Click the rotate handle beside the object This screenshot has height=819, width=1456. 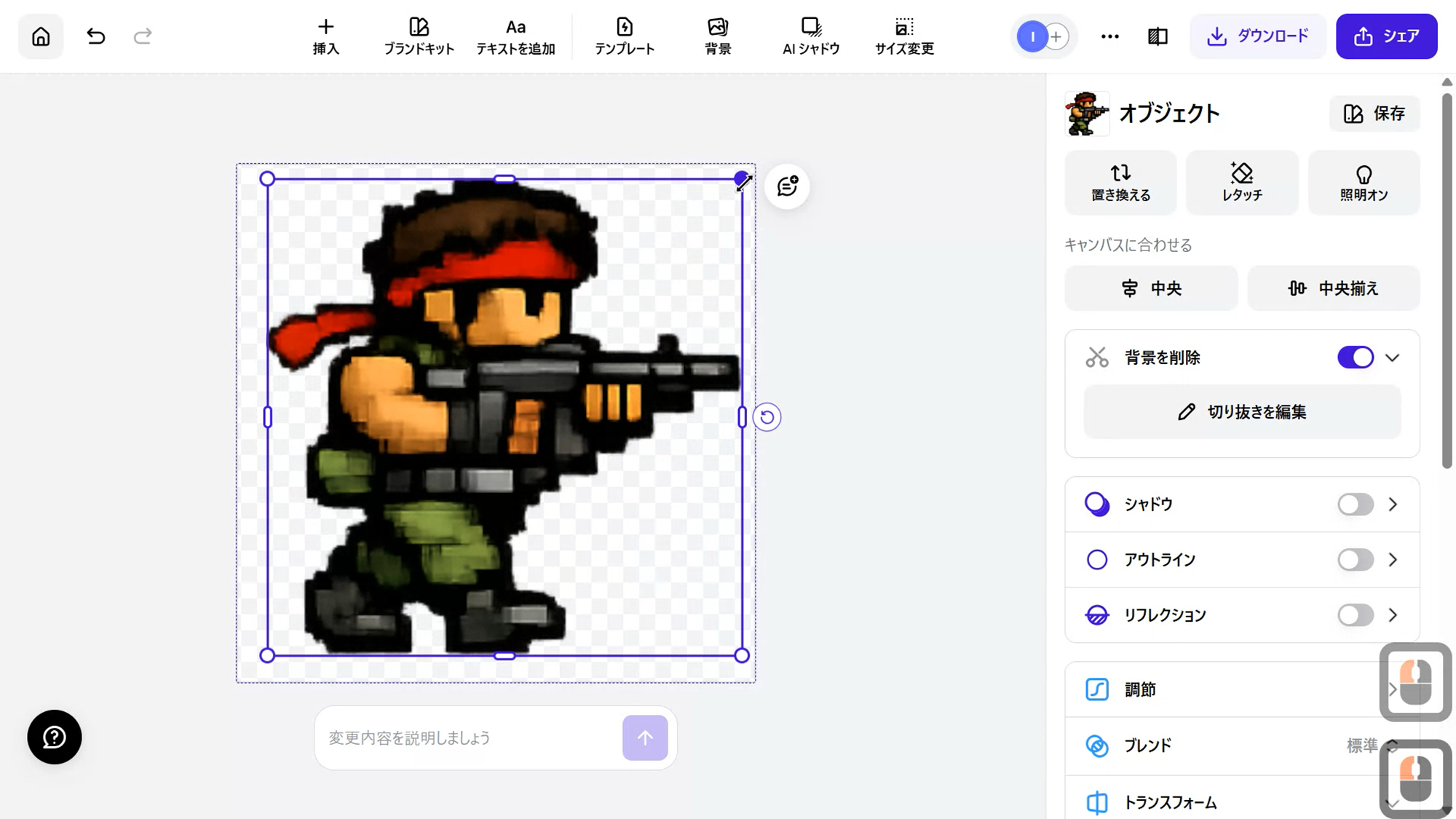(767, 417)
